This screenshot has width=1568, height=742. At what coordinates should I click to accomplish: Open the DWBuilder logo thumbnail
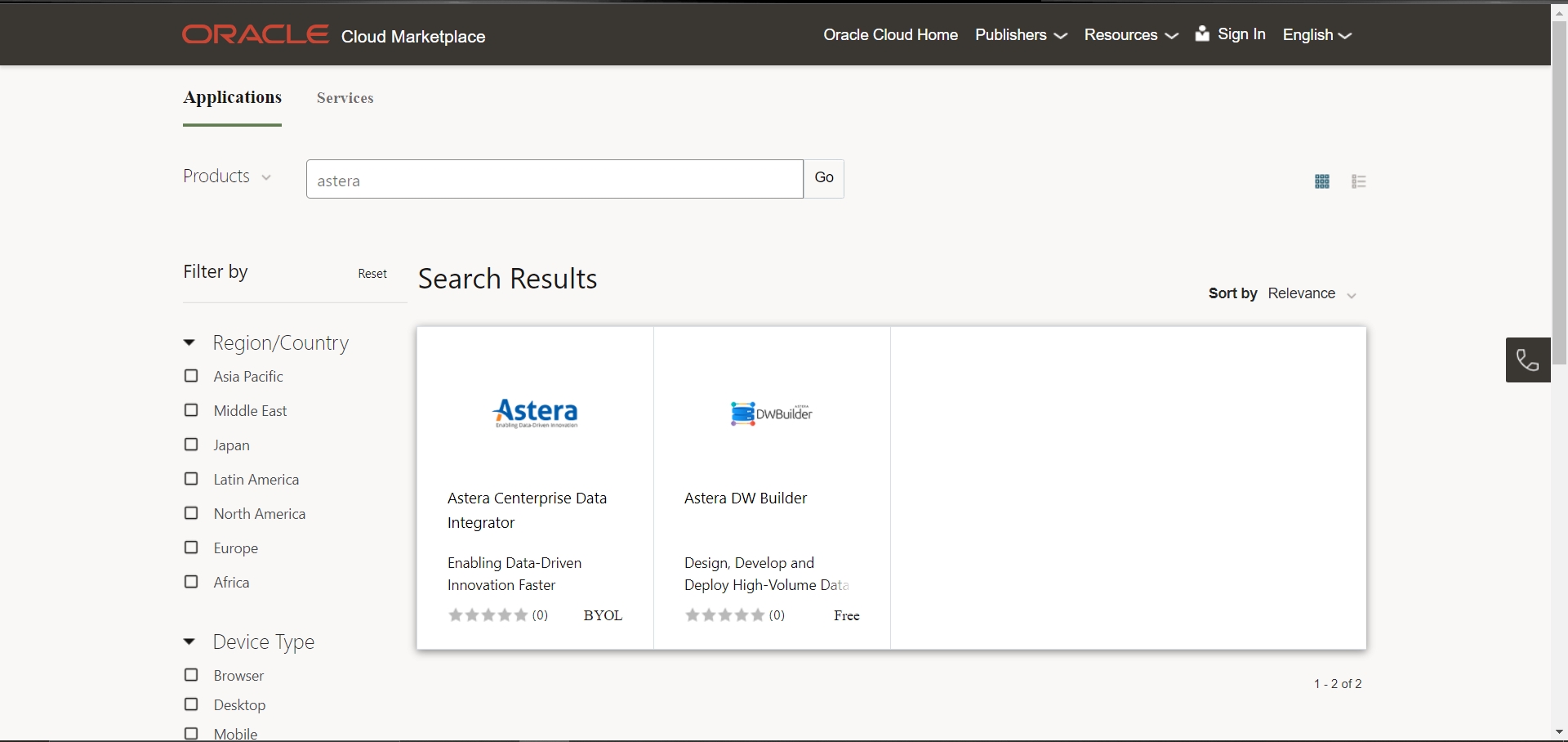772,413
